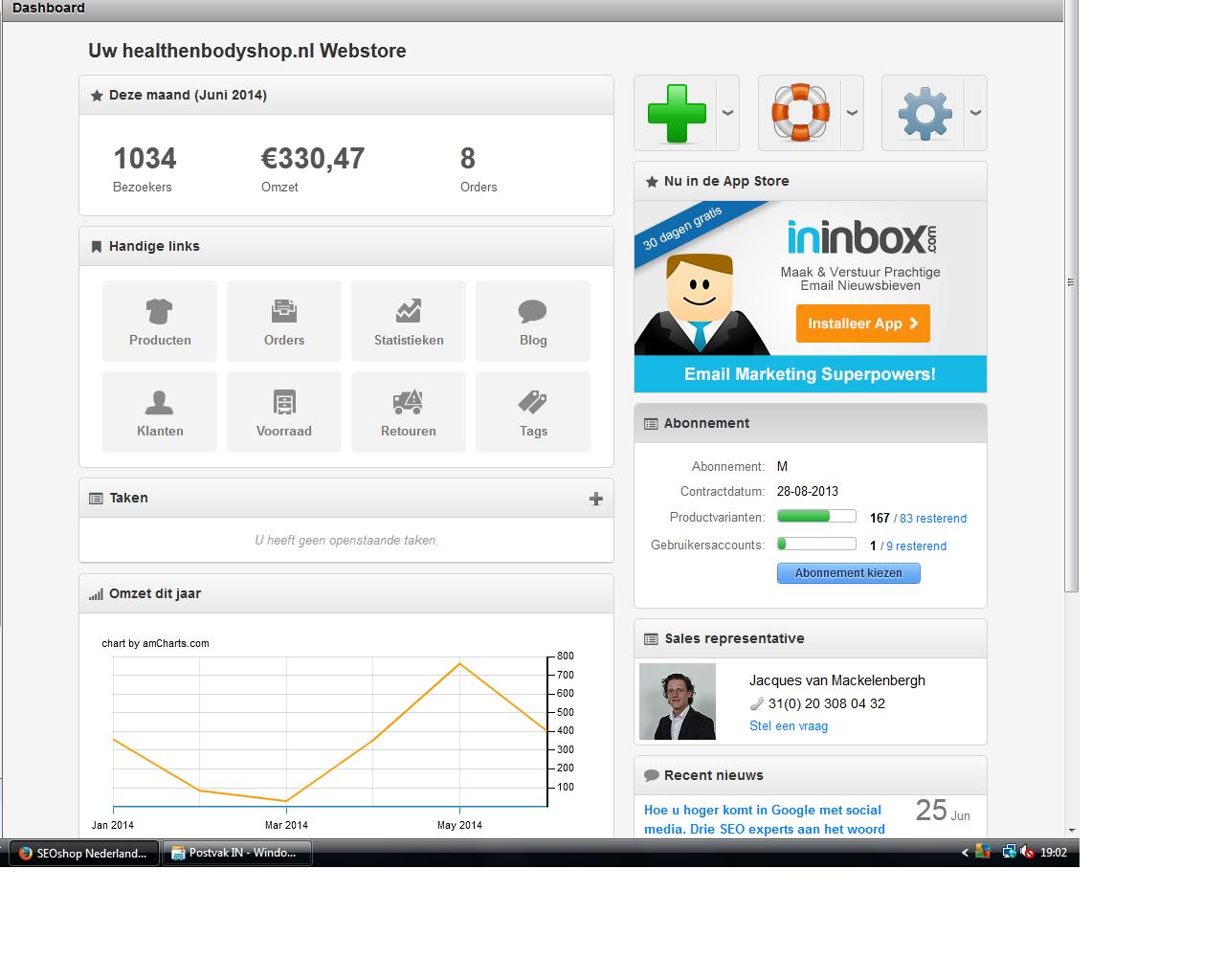Click the network tray icon
The width and height of the screenshot is (1225, 980).
1008,852
